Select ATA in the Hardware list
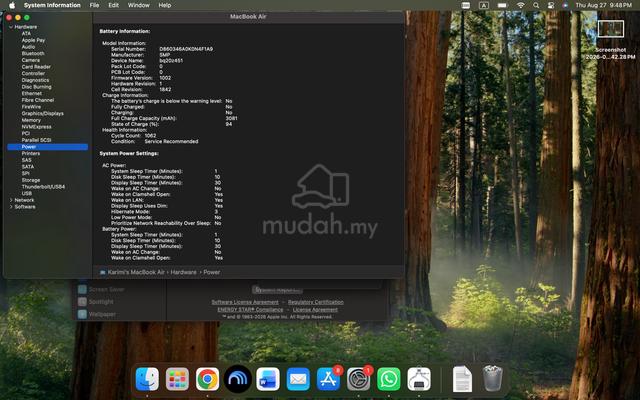Image resolution: width=640 pixels, height=400 pixels. (x=26, y=33)
